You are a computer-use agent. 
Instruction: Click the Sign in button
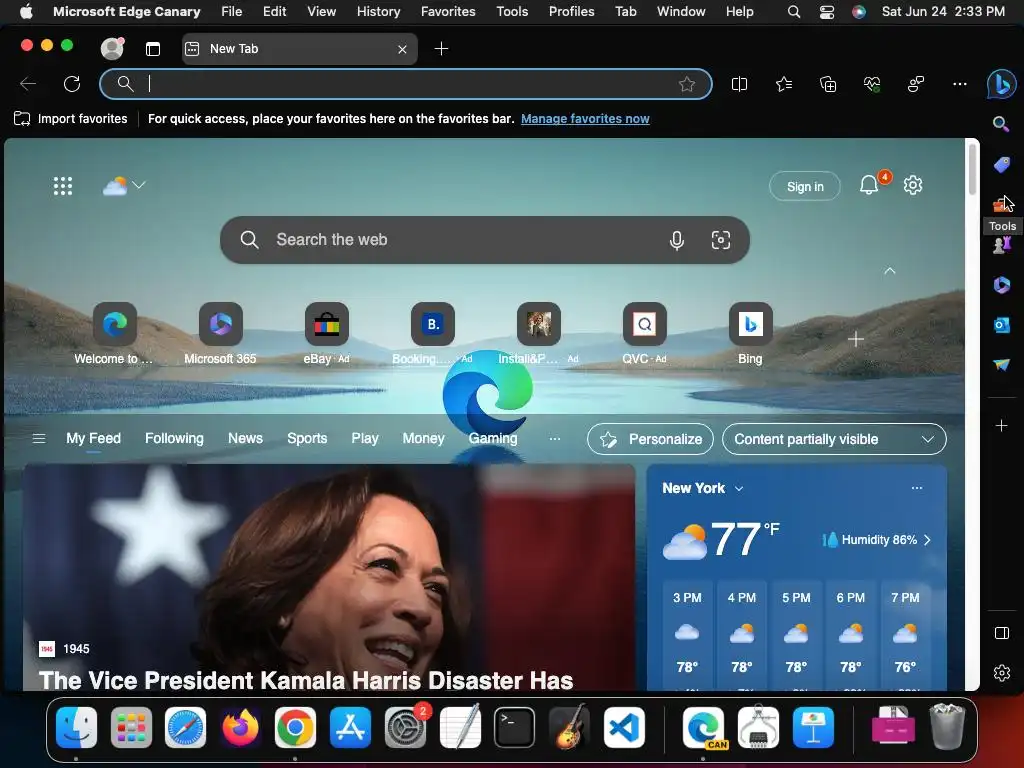805,186
